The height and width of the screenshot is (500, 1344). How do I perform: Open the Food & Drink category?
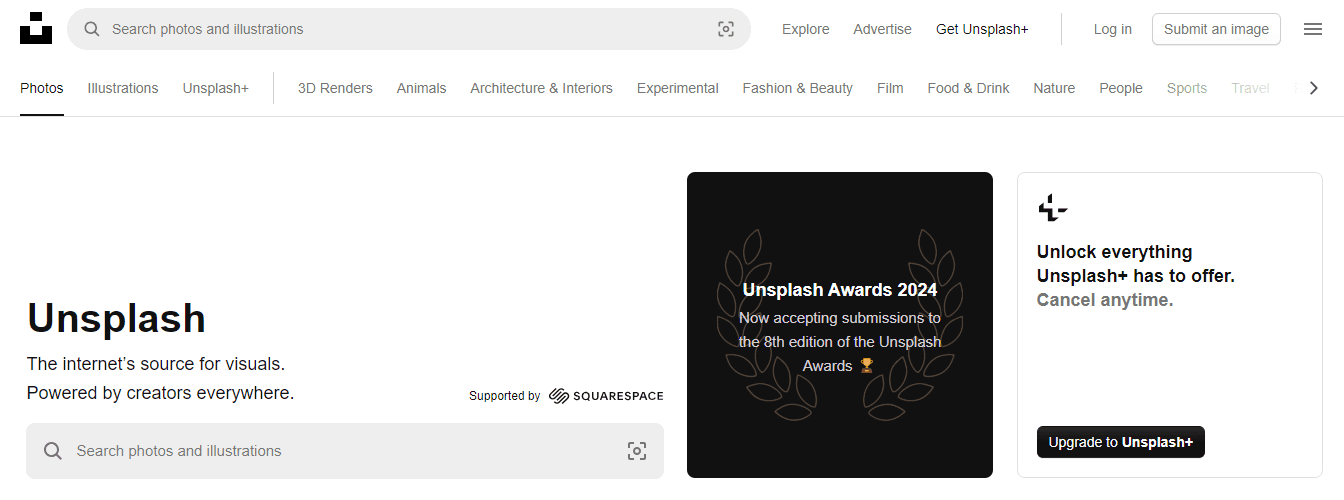[x=968, y=88]
